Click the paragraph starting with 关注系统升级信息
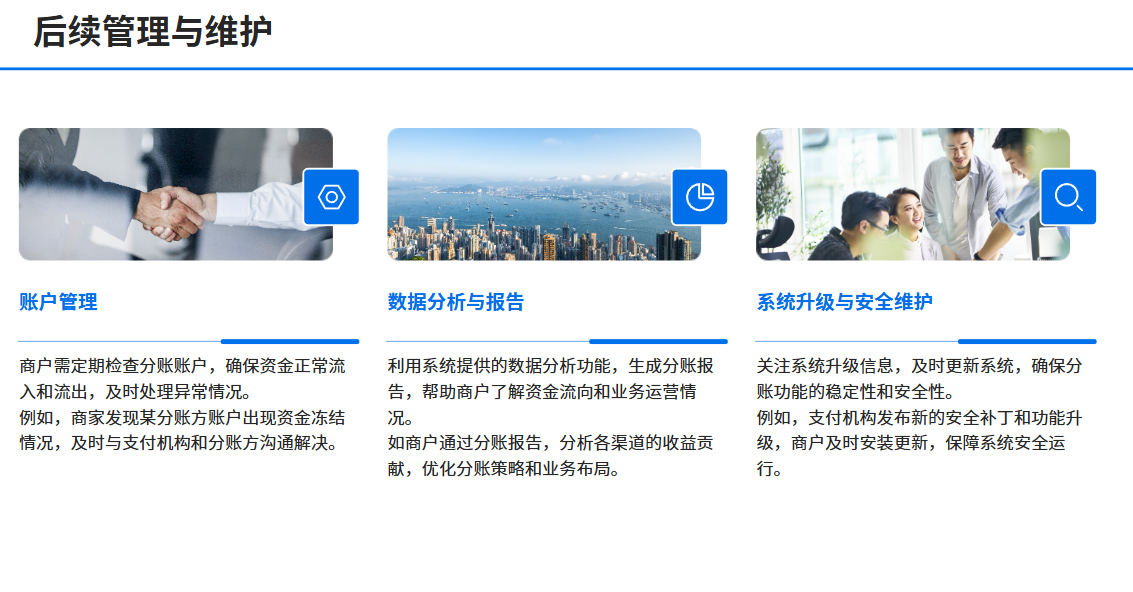The width and height of the screenshot is (1133, 592). coord(918,378)
